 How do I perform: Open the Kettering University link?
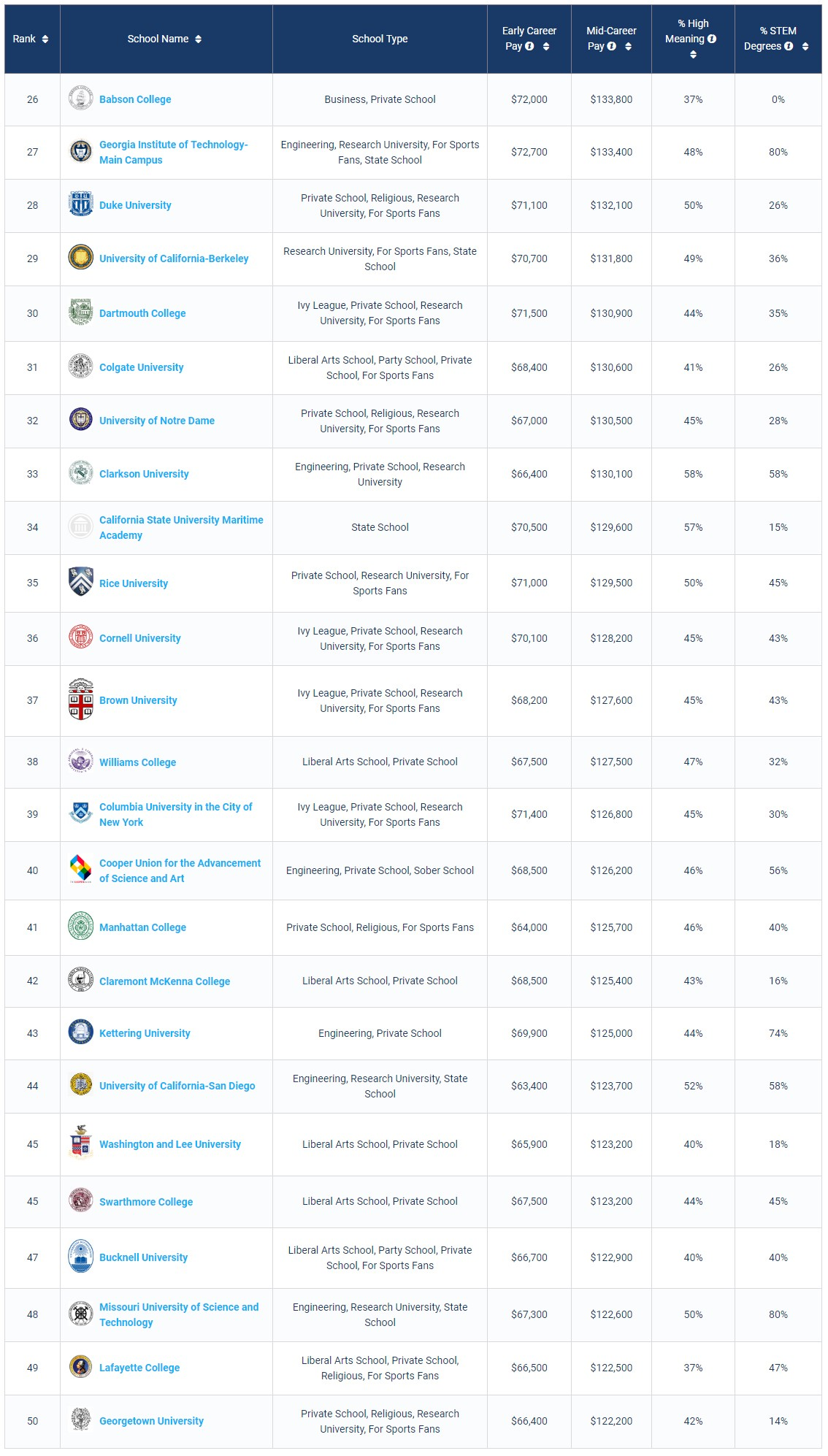point(145,1033)
